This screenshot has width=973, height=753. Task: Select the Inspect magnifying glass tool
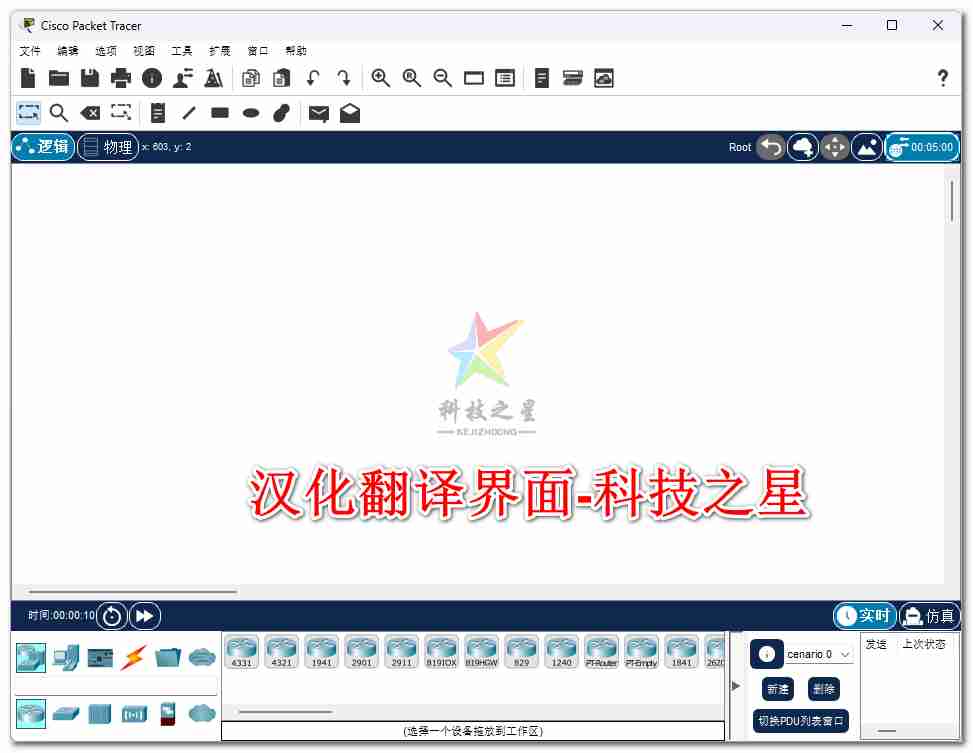point(59,113)
